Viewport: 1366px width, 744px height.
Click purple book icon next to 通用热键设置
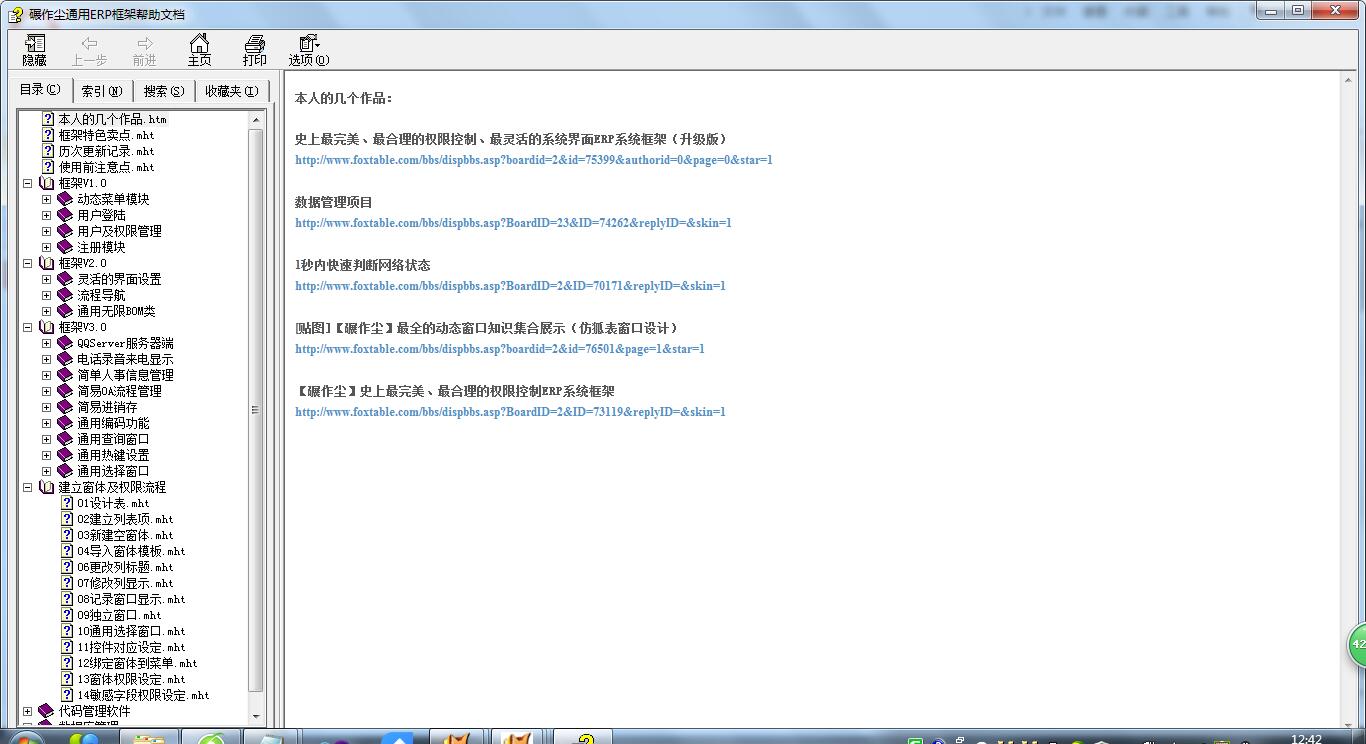point(66,455)
